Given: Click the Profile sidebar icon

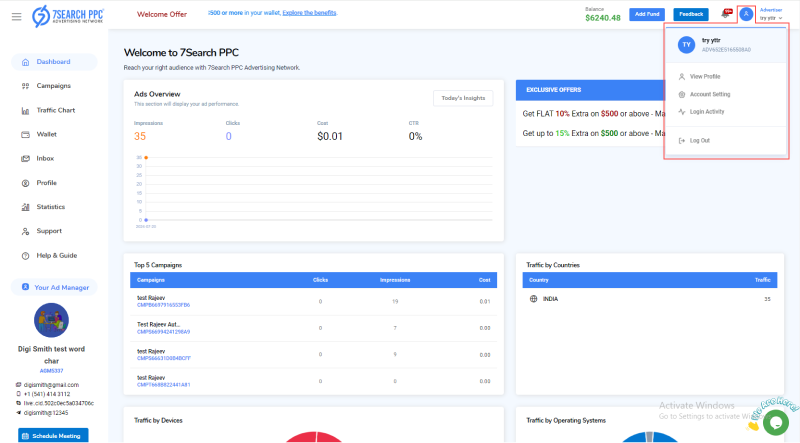Looking at the screenshot, I should click(26, 183).
